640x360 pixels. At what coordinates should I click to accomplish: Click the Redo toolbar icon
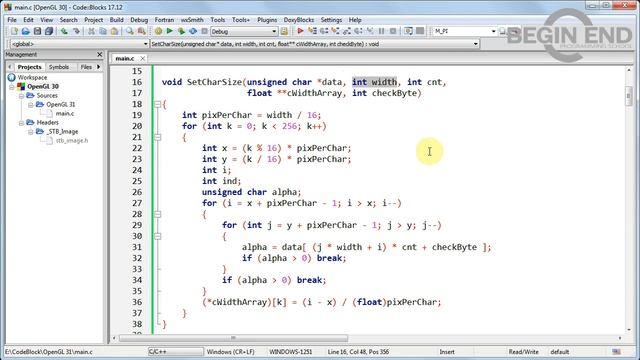(x=76, y=31)
